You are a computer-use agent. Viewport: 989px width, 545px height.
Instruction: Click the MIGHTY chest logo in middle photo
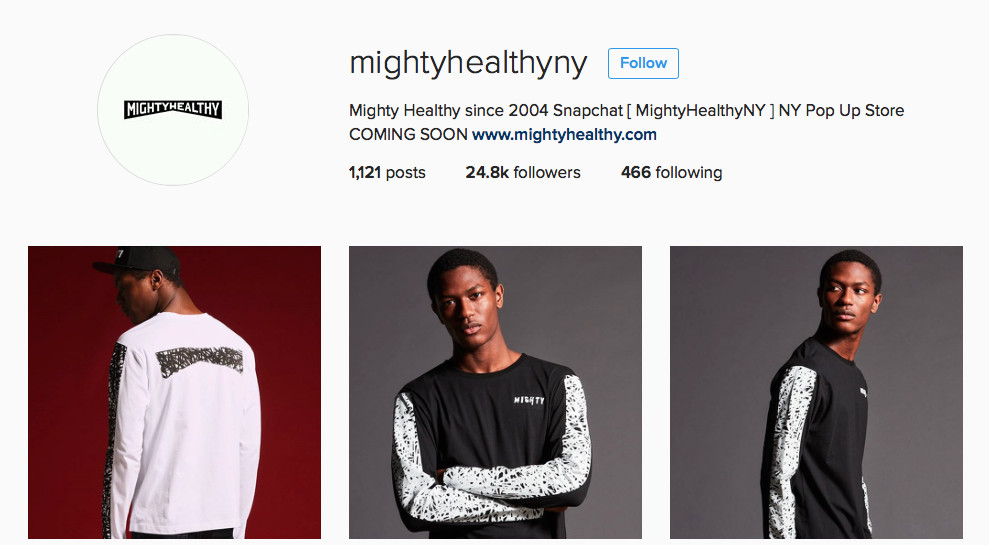[x=529, y=400]
